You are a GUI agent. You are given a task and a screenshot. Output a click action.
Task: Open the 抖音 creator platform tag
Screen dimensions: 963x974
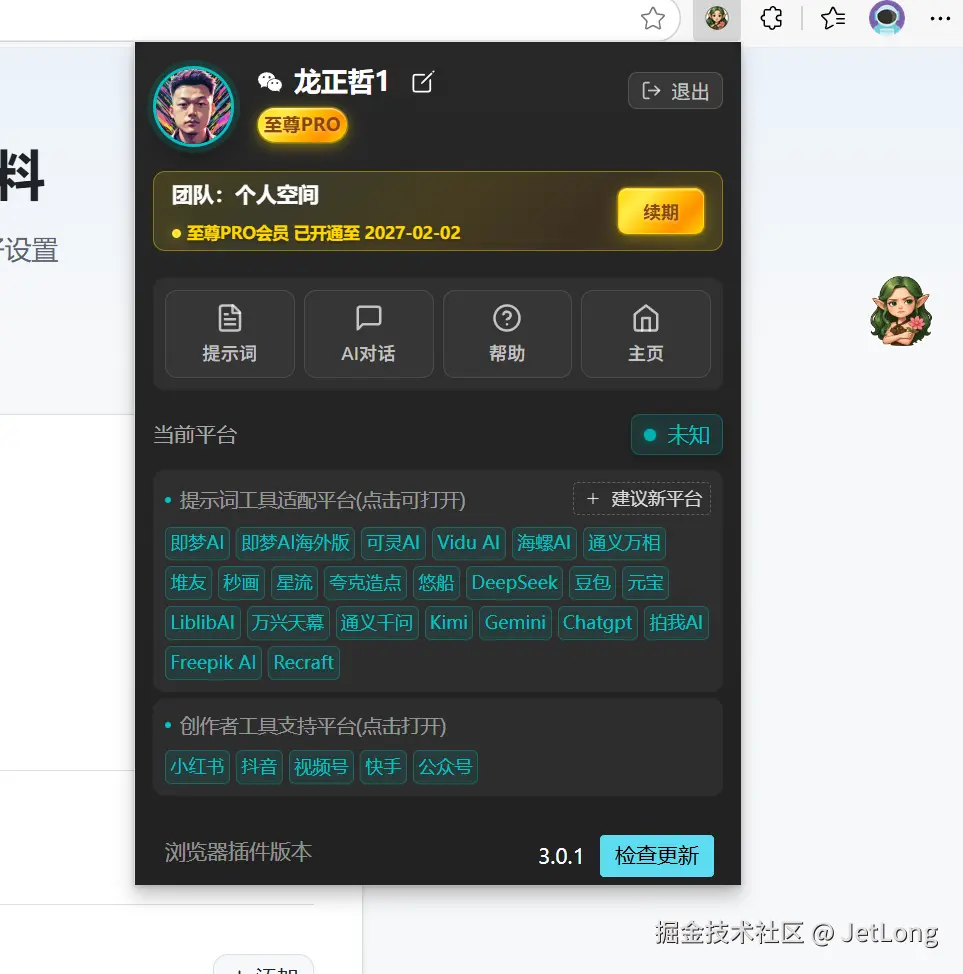pyautogui.click(x=258, y=767)
